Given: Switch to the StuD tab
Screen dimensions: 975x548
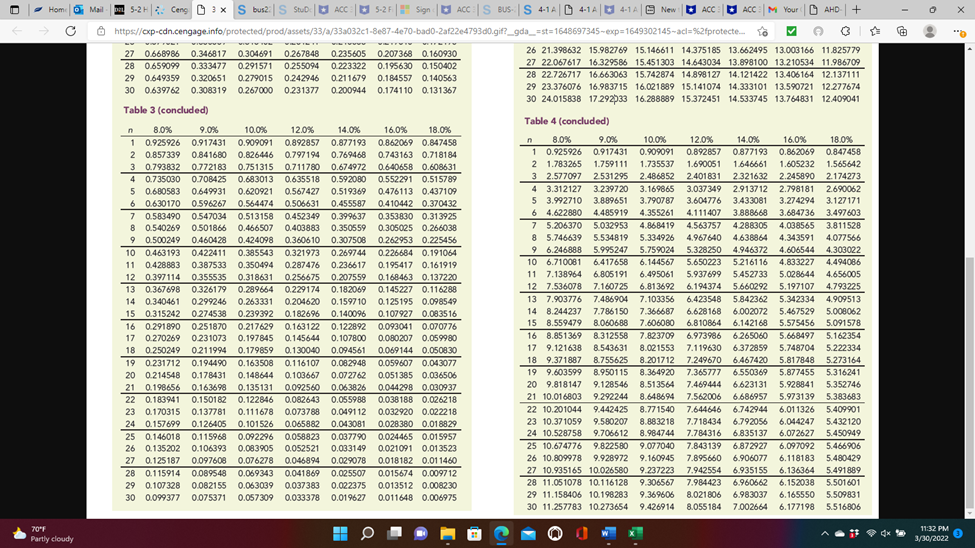Looking at the screenshot, I should [x=295, y=10].
